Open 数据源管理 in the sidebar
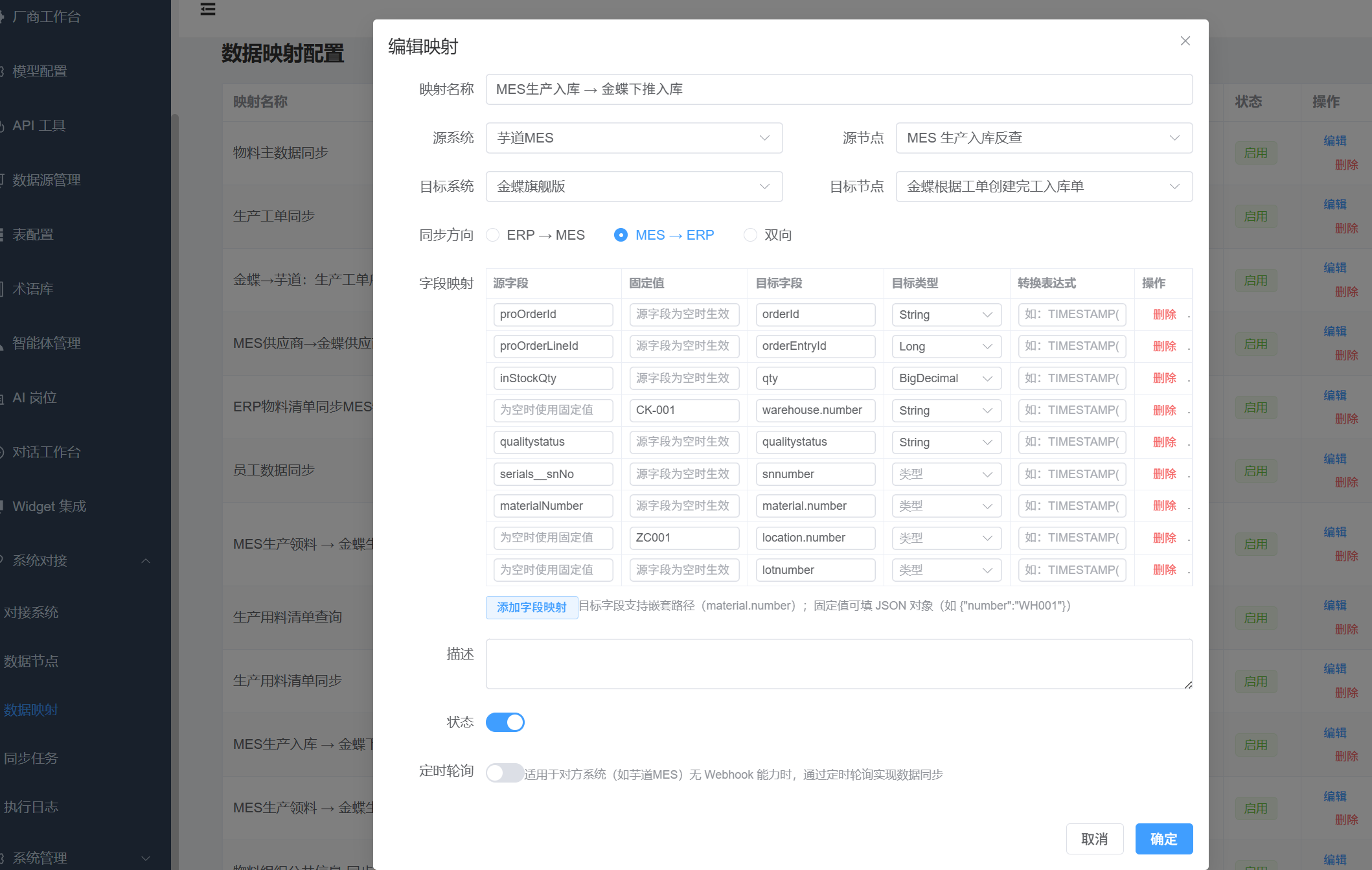This screenshot has height=870, width=1372. click(47, 180)
